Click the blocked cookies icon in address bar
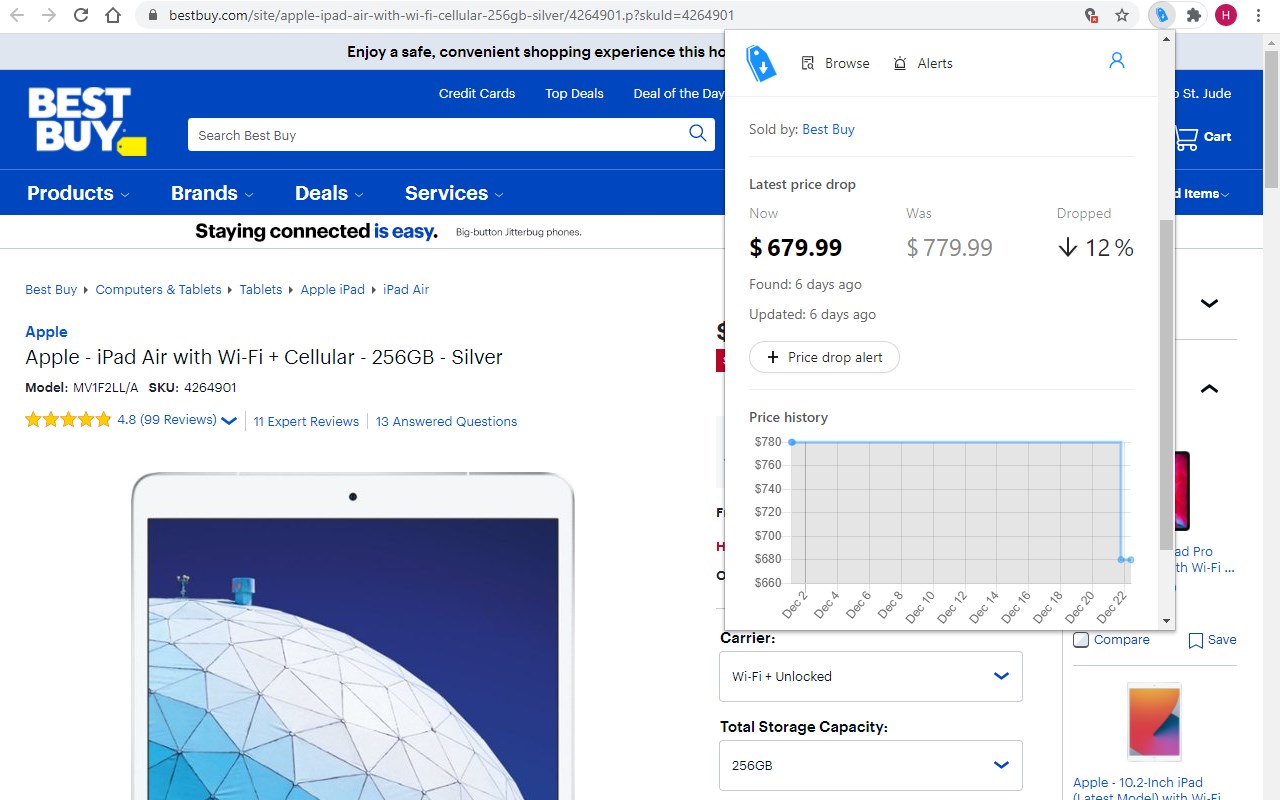 pyautogui.click(x=1092, y=15)
